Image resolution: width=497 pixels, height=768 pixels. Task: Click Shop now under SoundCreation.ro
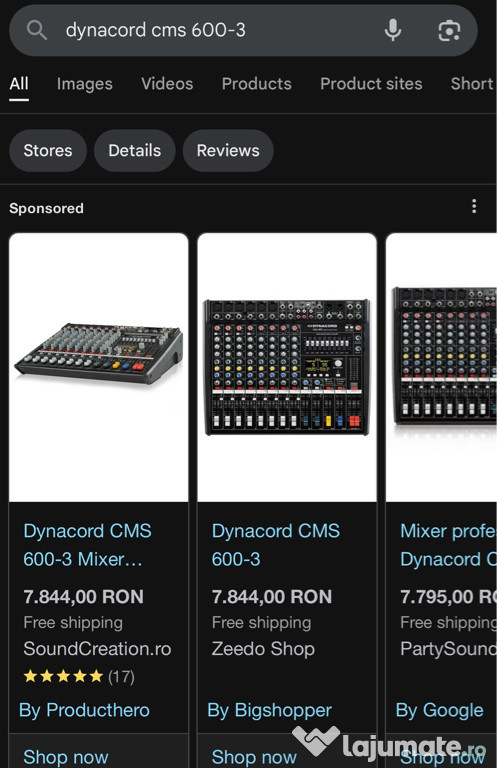point(66,756)
